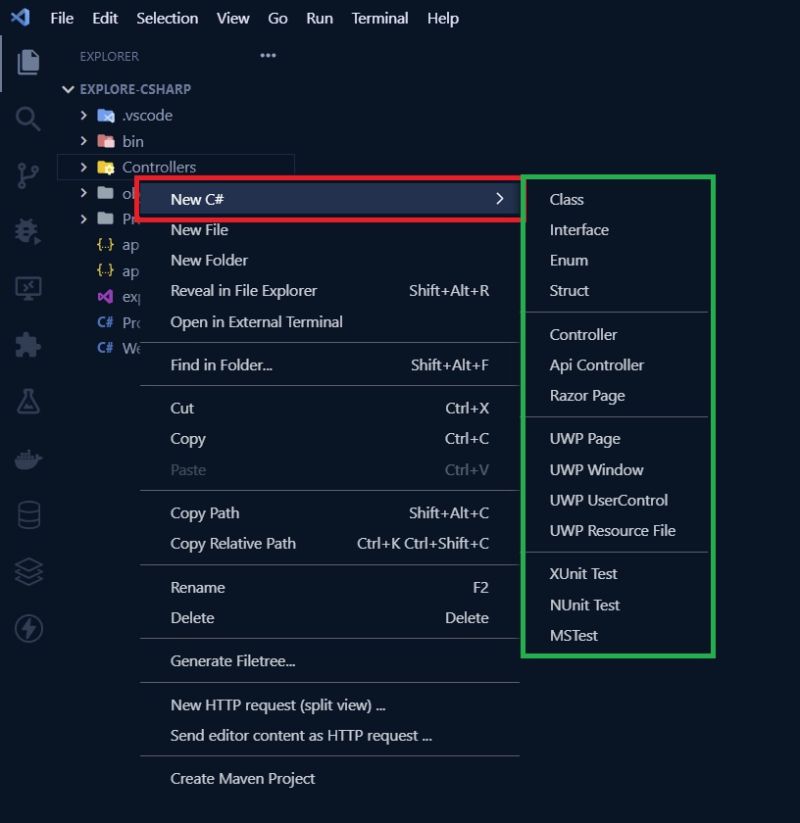Viewport: 800px width, 823px height.
Task: Click Generate Filetree in the context menu
Action: [x=232, y=661]
